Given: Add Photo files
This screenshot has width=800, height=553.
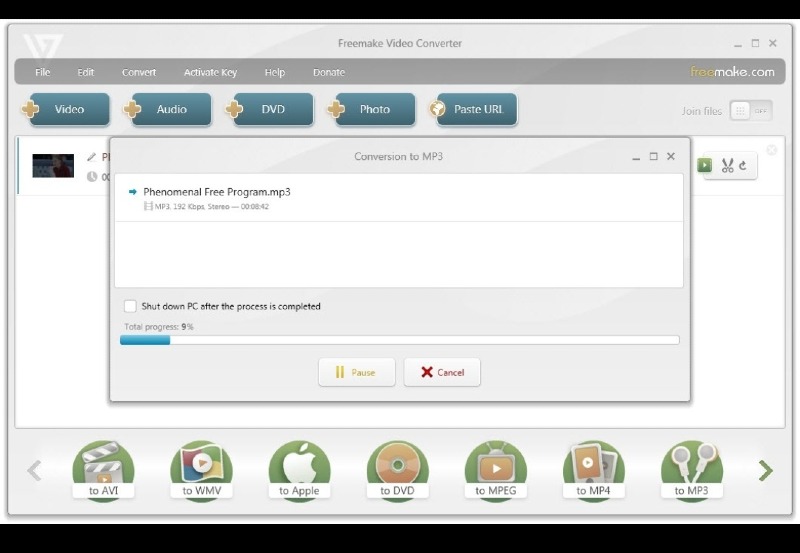Looking at the screenshot, I should (x=372, y=109).
